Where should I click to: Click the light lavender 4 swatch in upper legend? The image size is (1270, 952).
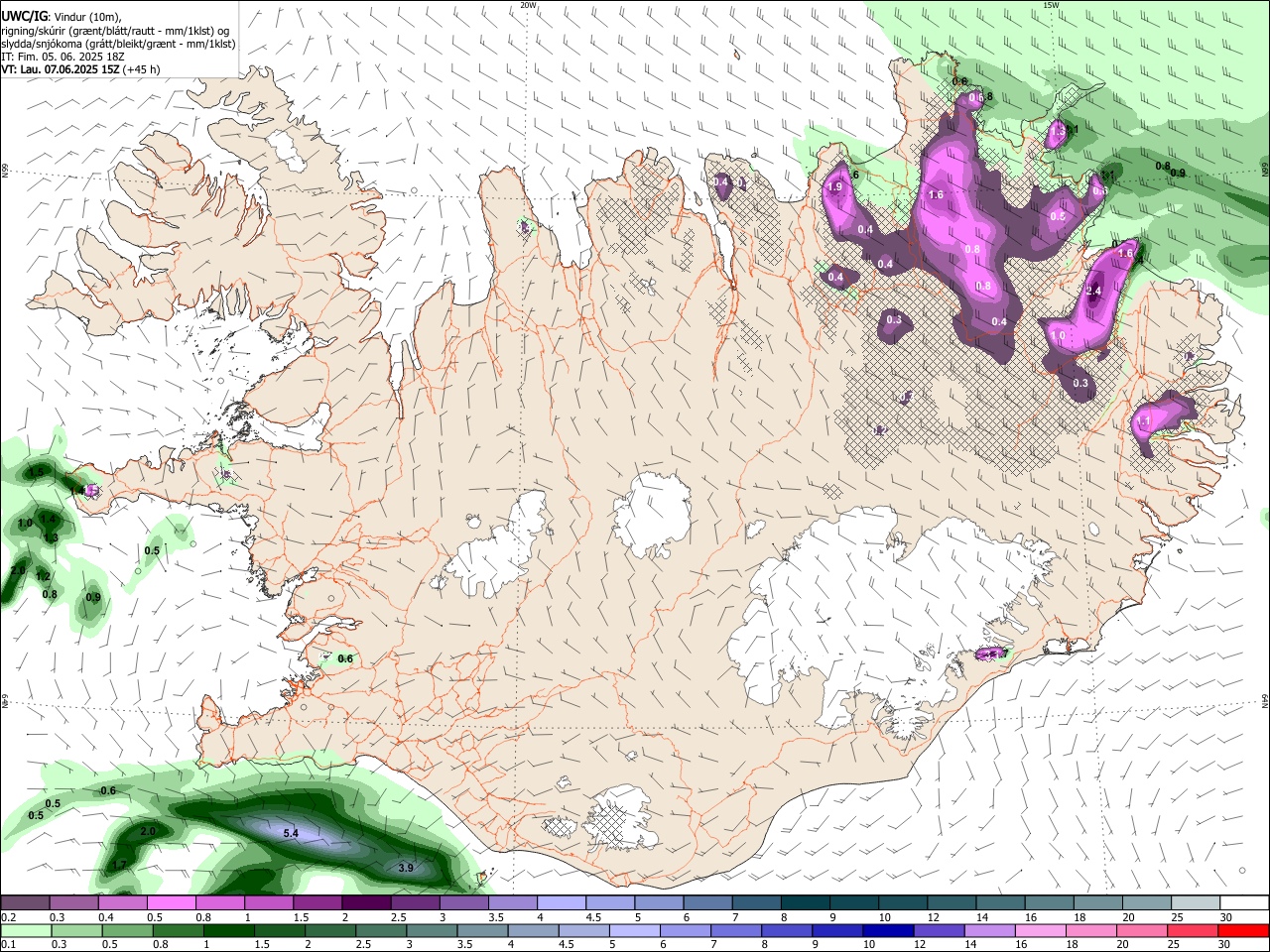[x=562, y=902]
